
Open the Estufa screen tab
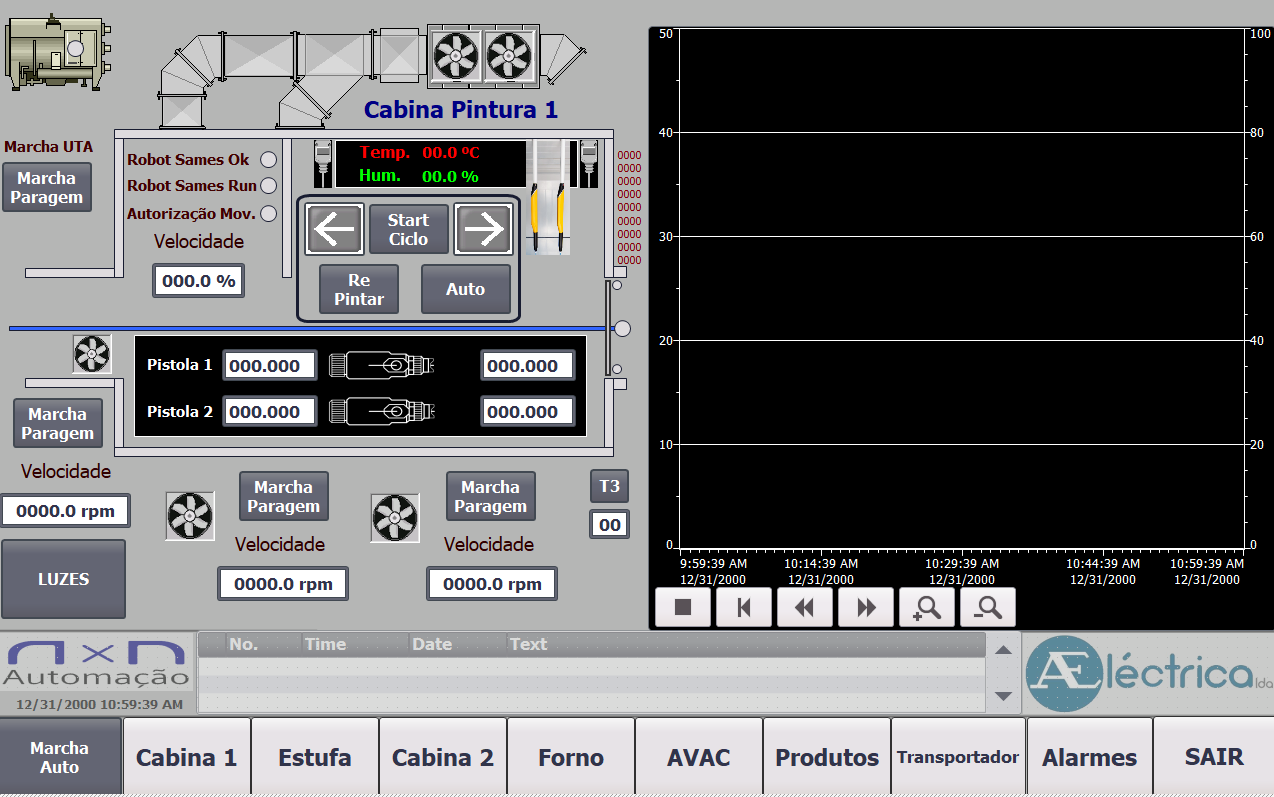315,757
